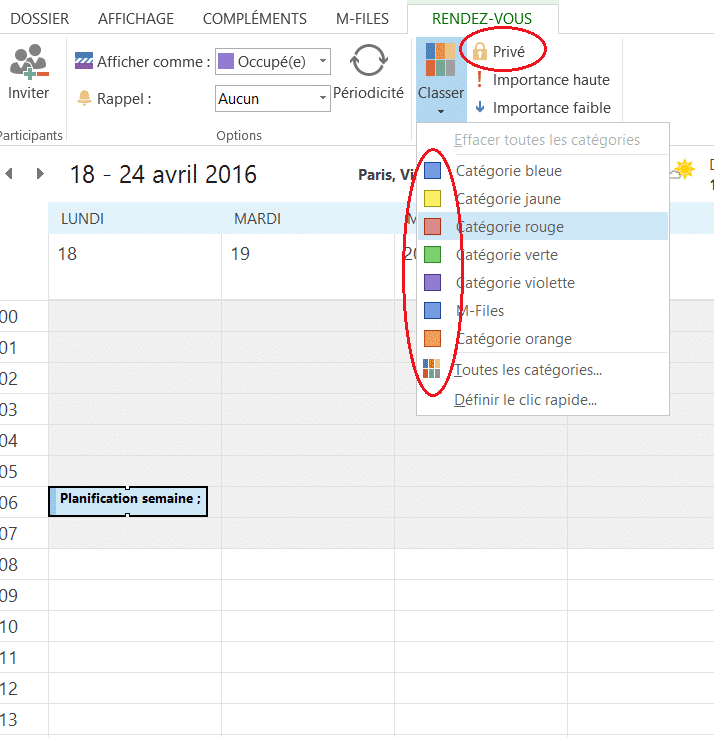Choose Catégorie rouge menu entry
714x737 pixels.
tap(543, 227)
